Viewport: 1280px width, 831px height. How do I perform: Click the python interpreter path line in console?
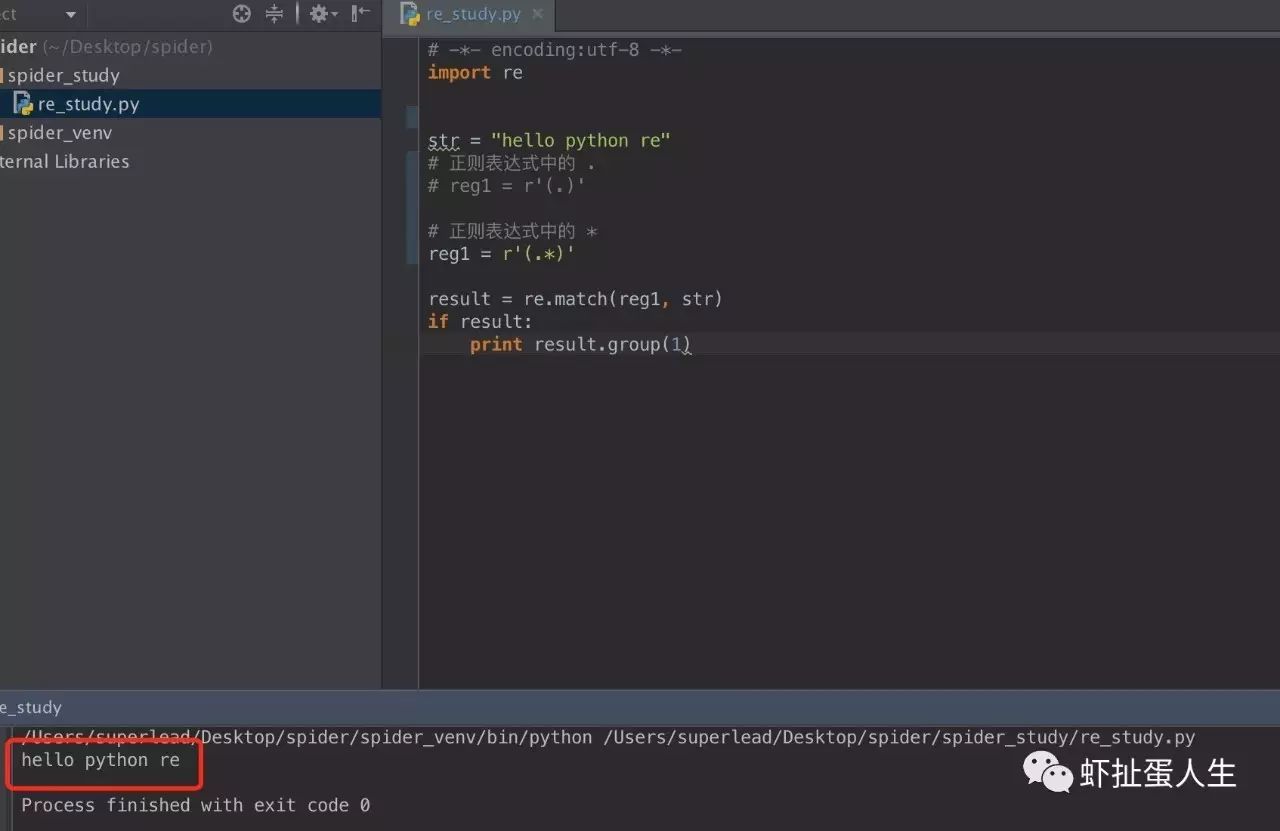tap(608, 737)
